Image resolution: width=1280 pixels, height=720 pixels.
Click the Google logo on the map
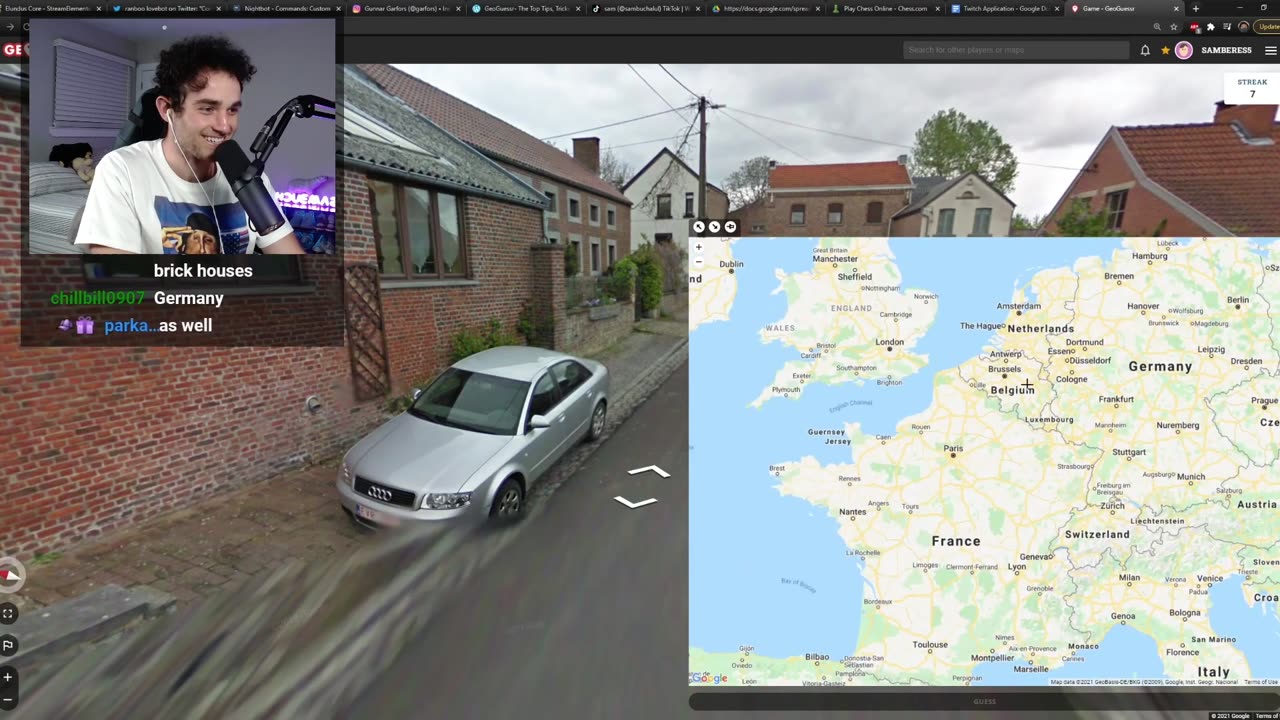710,678
